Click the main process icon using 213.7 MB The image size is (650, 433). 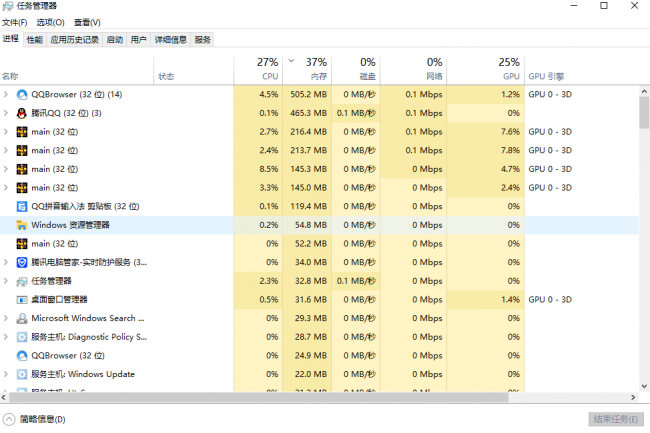(x=22, y=150)
